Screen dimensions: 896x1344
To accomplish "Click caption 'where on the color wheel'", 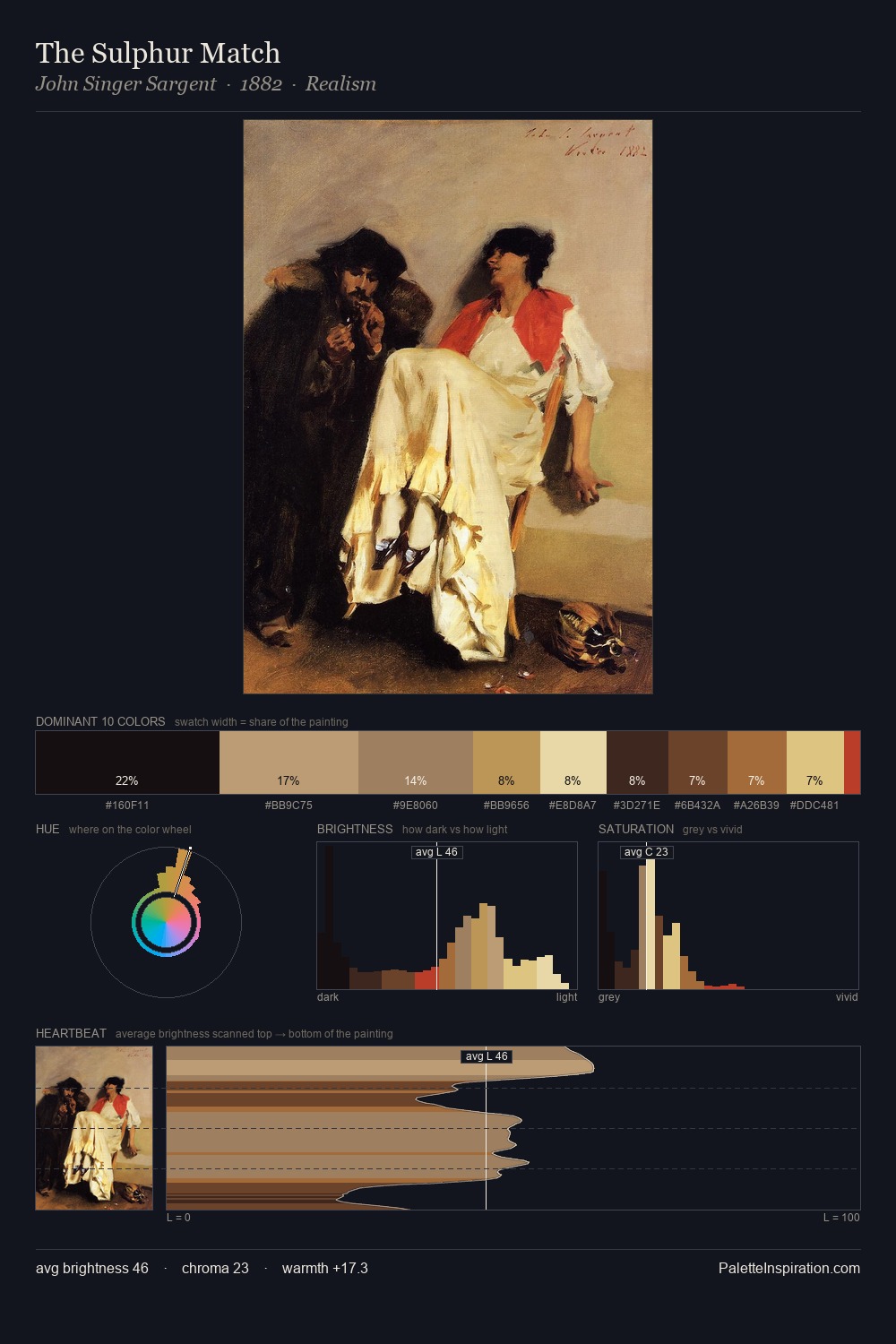I will point(130,830).
